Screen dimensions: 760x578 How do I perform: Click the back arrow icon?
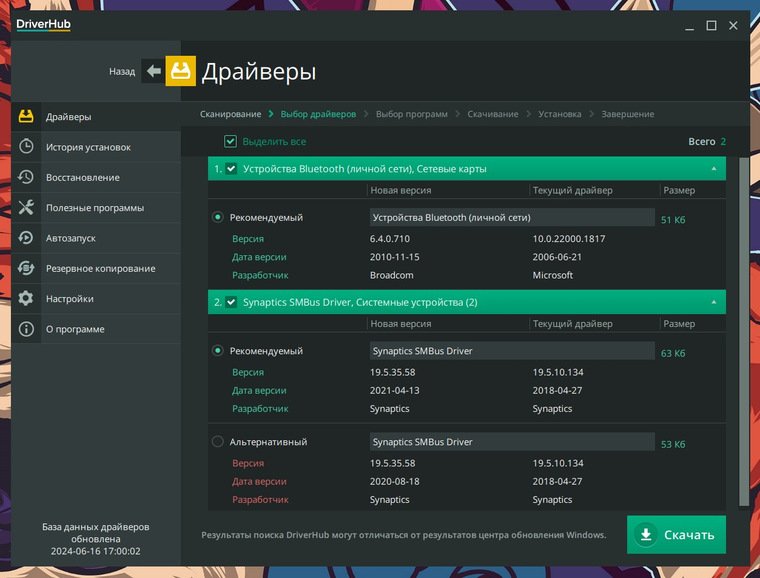(x=154, y=71)
